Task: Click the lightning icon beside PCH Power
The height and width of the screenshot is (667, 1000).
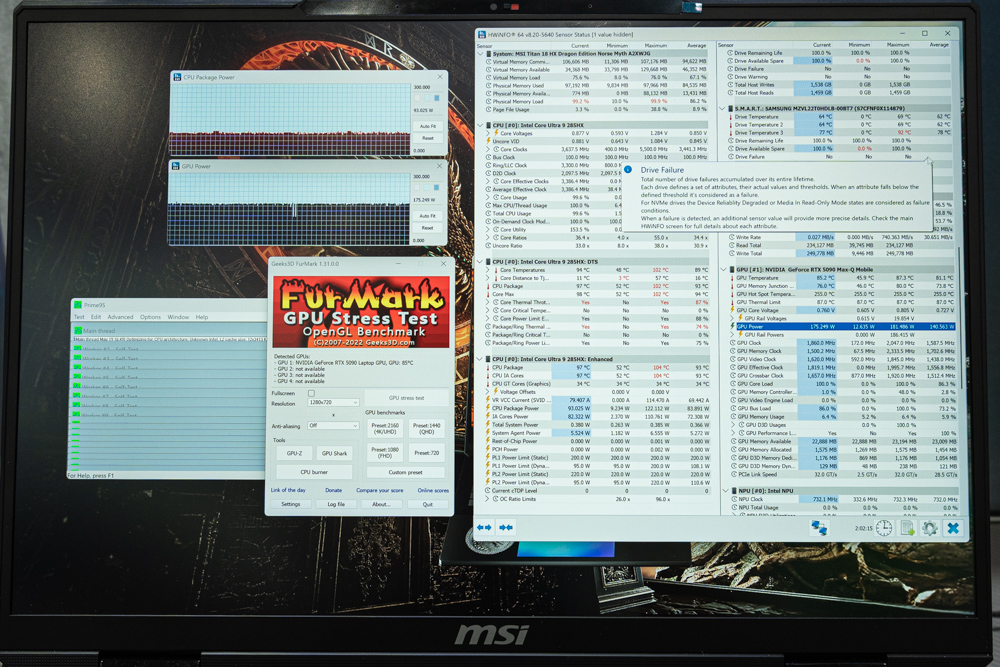Action: click(488, 449)
